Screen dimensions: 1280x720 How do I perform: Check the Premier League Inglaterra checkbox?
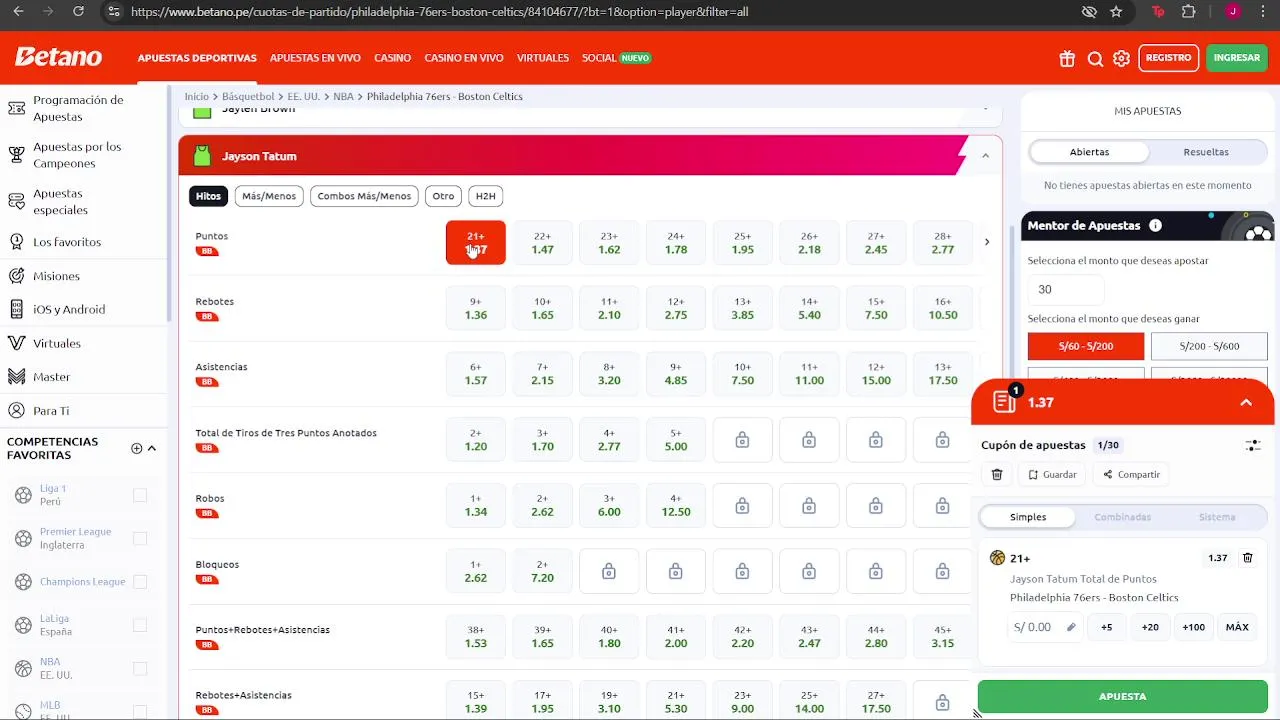click(140, 538)
